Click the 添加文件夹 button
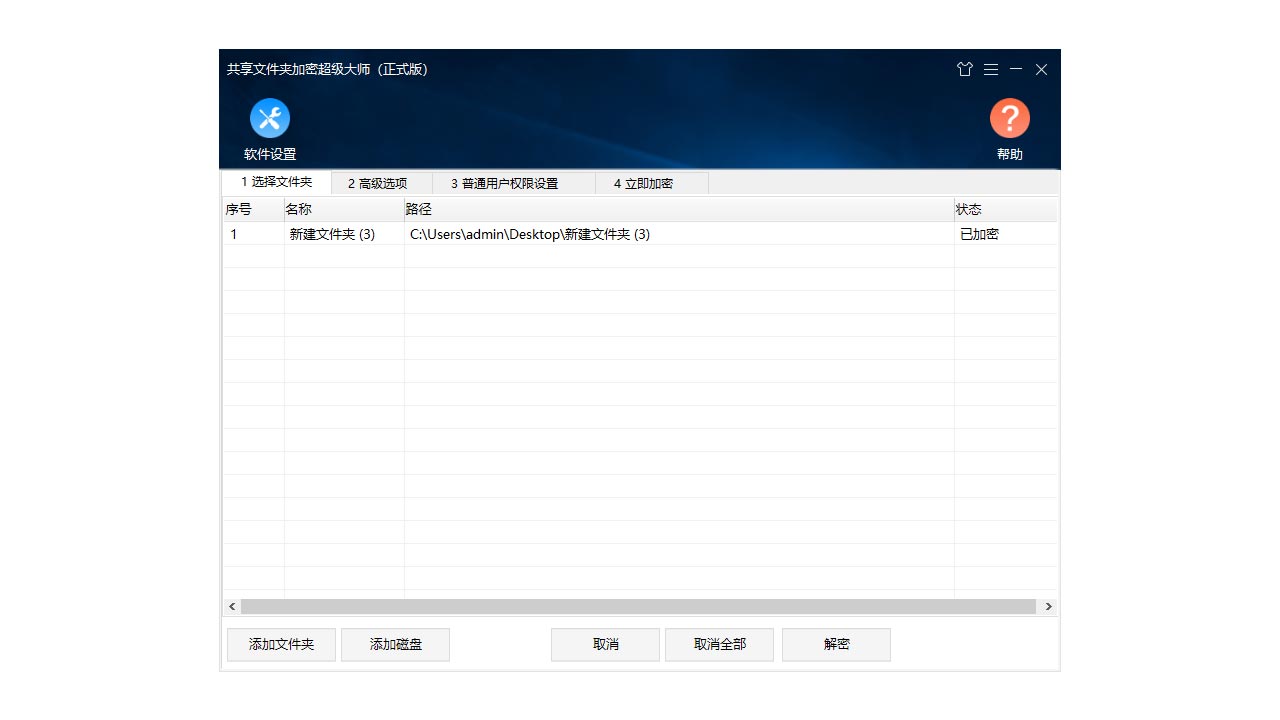 (x=281, y=644)
